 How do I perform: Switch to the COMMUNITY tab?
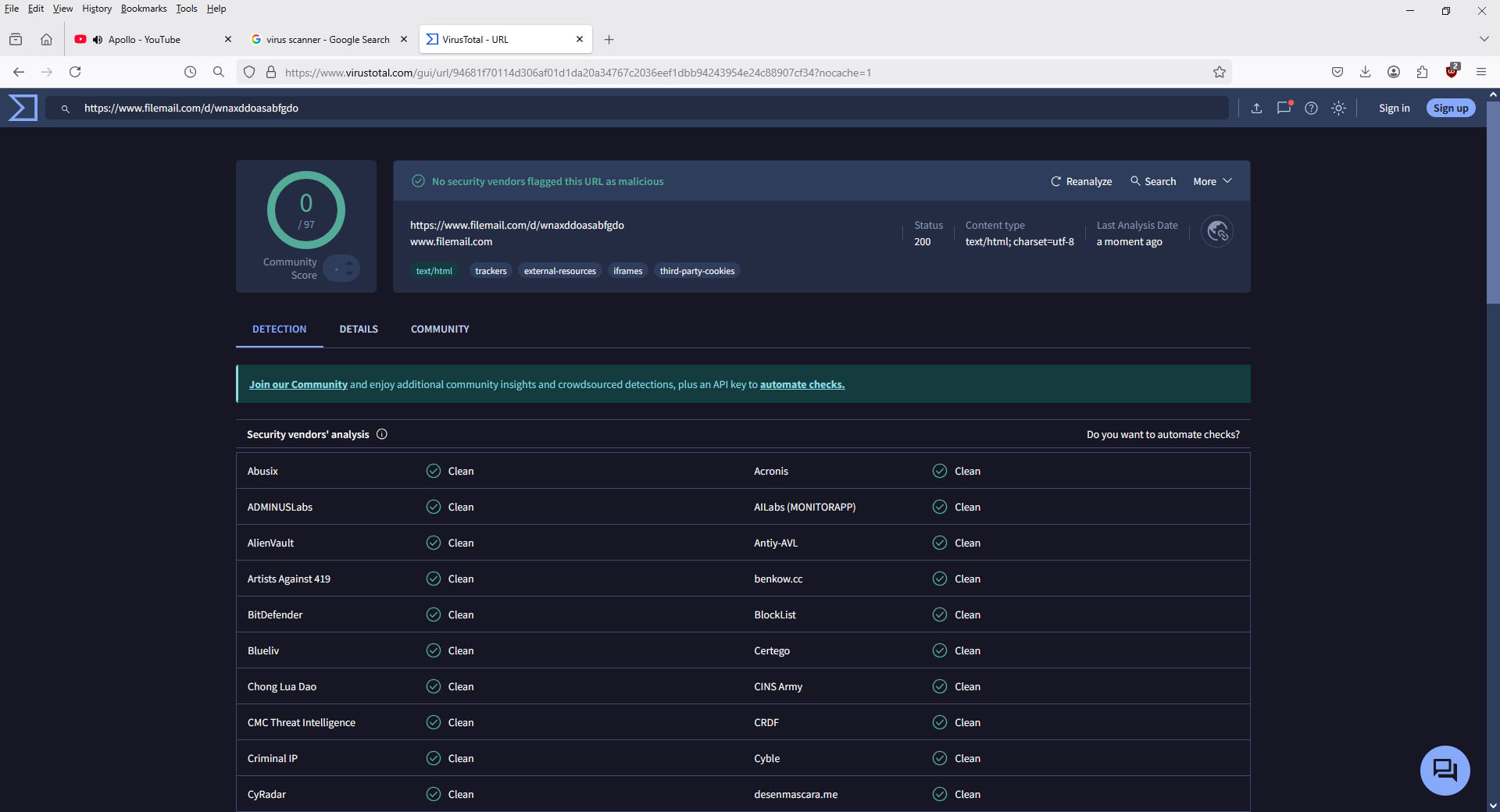[x=440, y=329]
